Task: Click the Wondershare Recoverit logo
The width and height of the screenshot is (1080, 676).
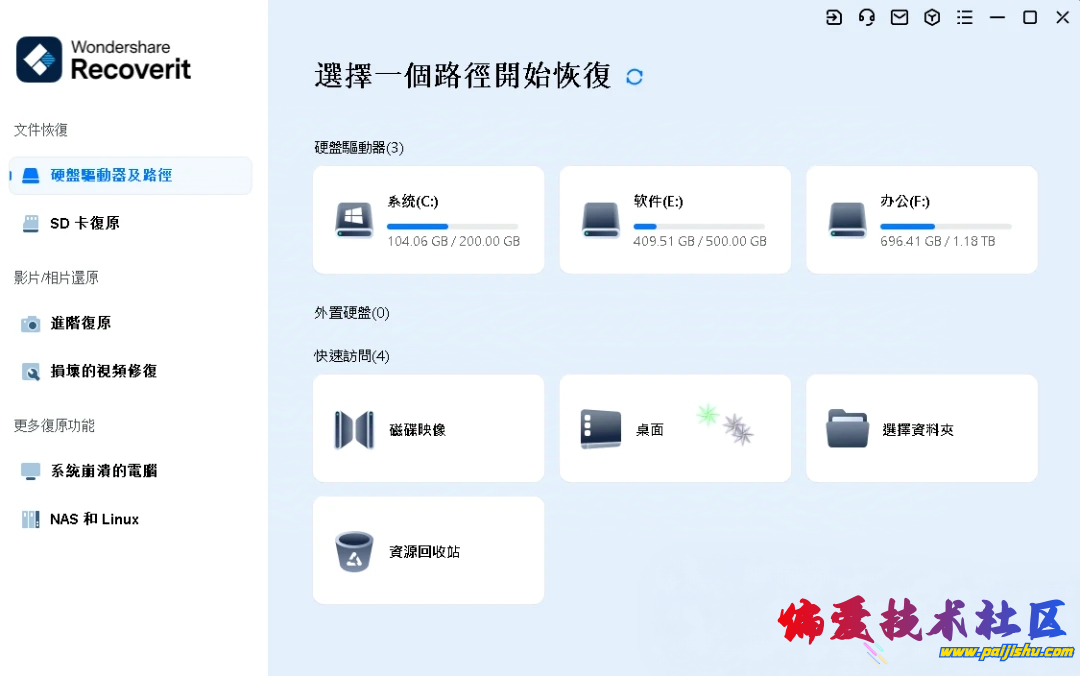Action: [104, 60]
